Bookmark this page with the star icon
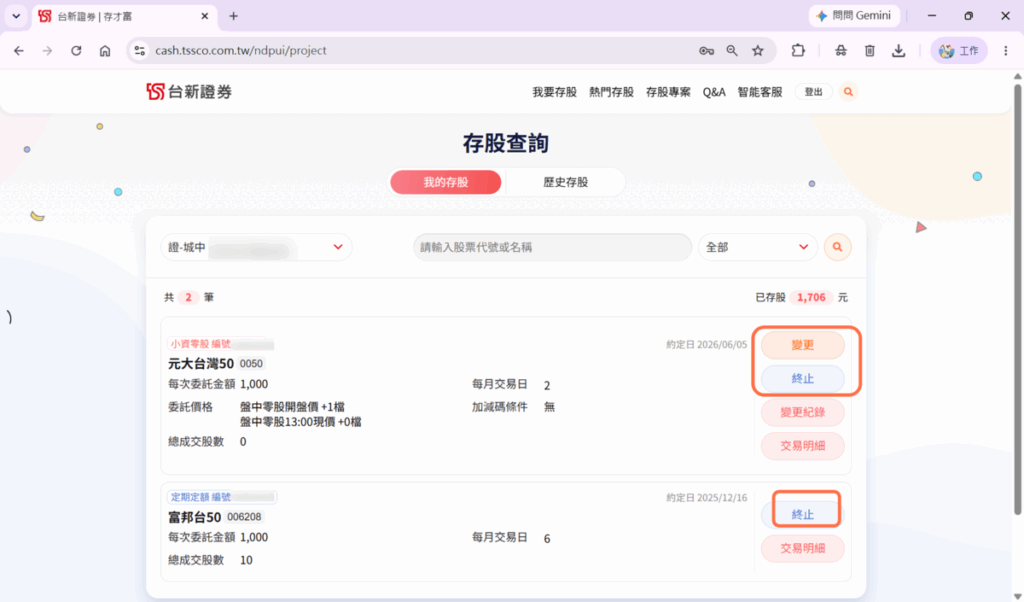Image resolution: width=1024 pixels, height=602 pixels. [758, 51]
